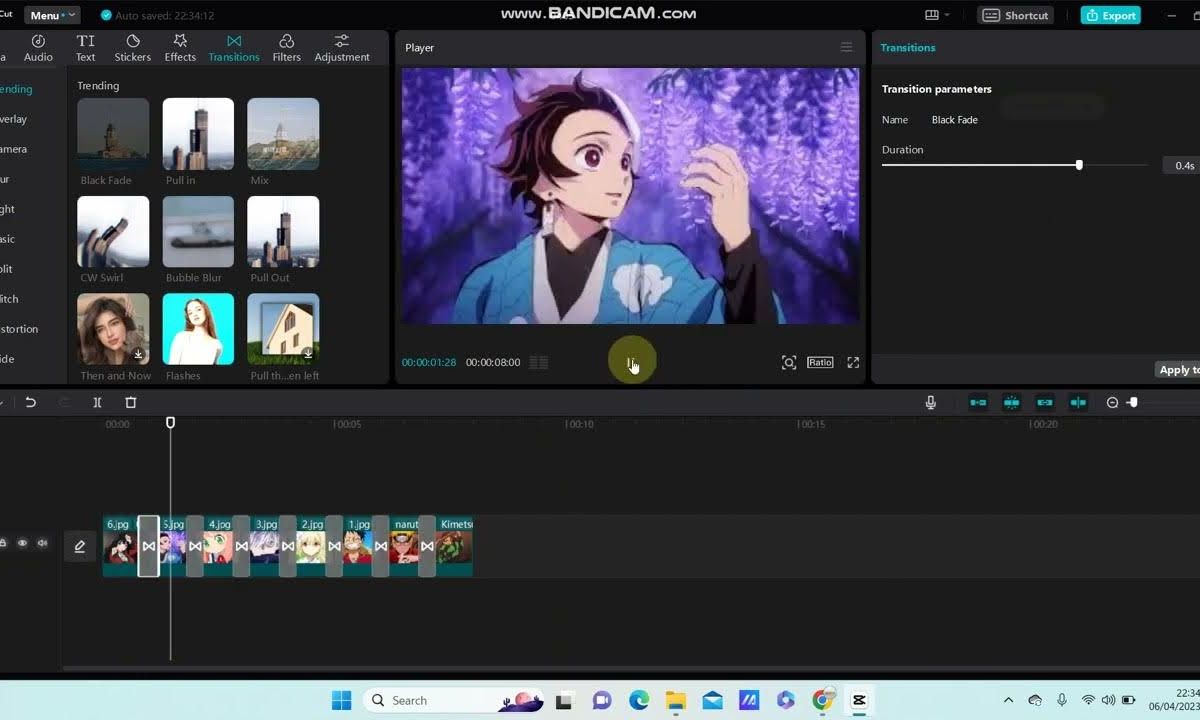
Task: Click the focus frame icon in Player
Action: coord(789,362)
